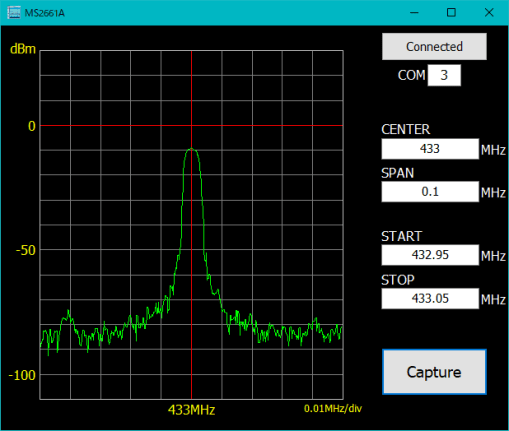Click the CENTER label text
This screenshot has height=431, width=509.
tap(405, 129)
